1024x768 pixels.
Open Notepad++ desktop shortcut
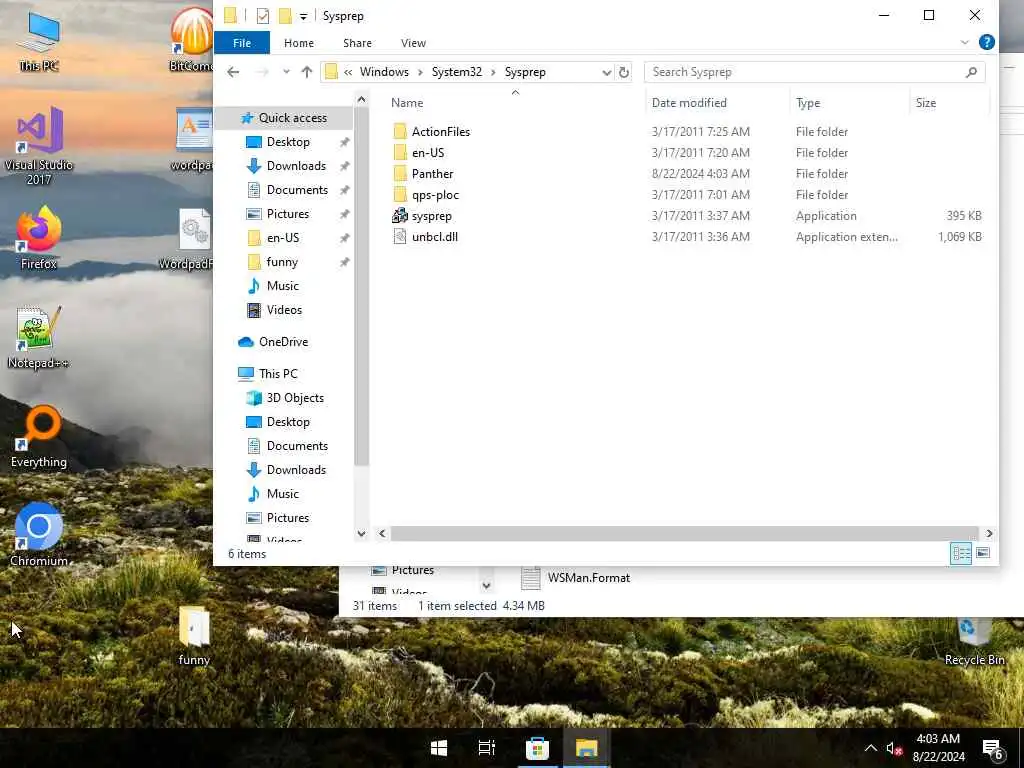point(39,338)
